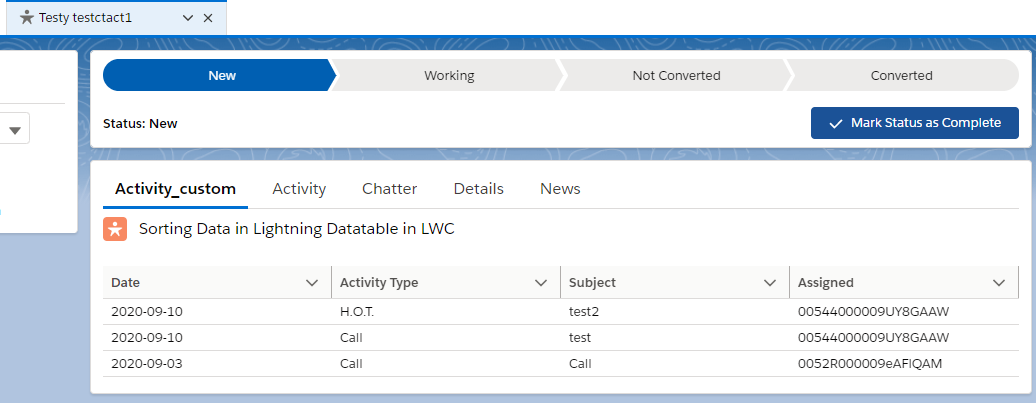Expand the Subject column header menu
Screen dimensions: 1036x403
click(x=770, y=283)
